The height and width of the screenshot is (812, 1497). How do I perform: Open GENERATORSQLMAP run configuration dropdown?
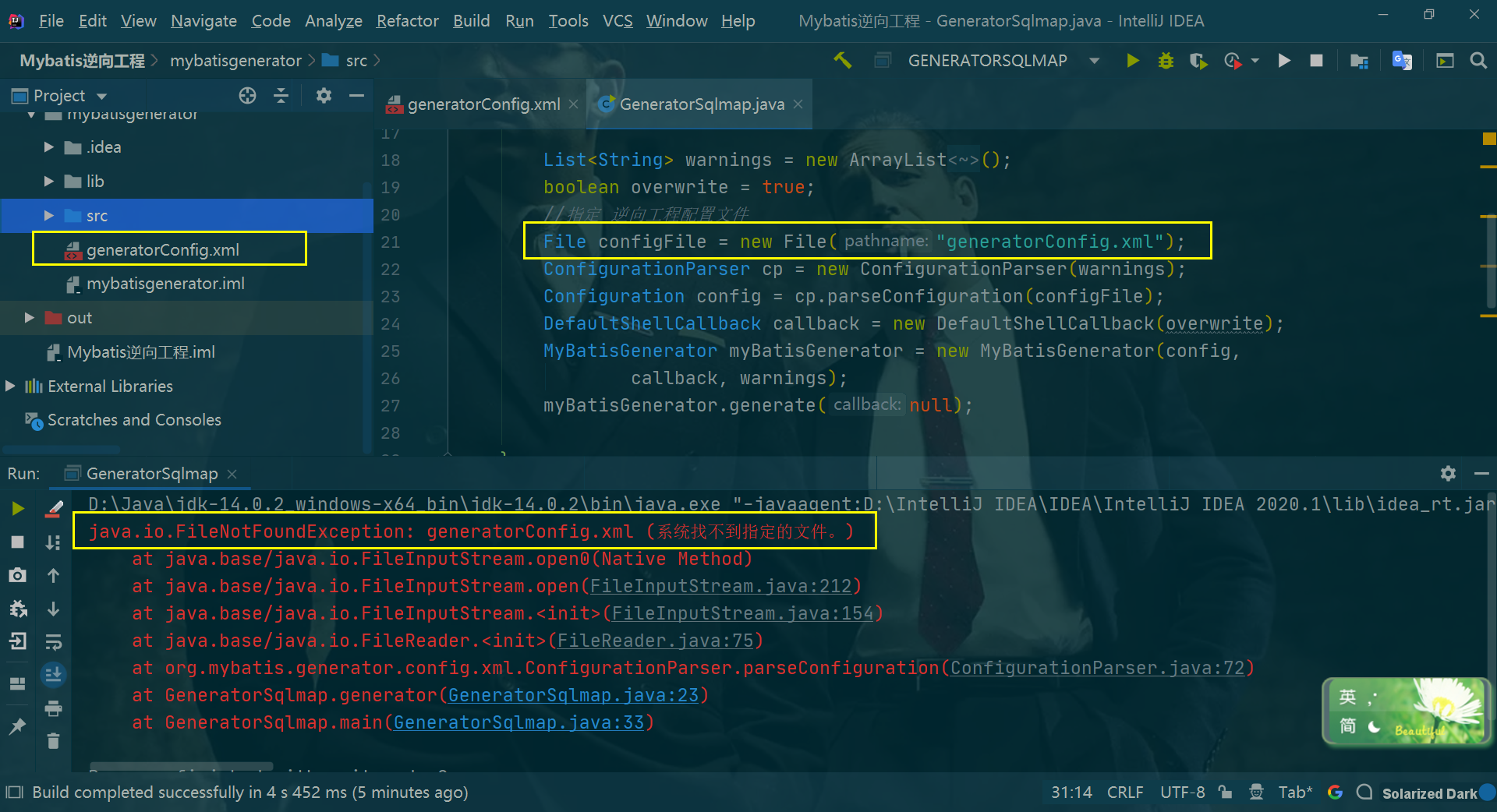coord(1095,61)
